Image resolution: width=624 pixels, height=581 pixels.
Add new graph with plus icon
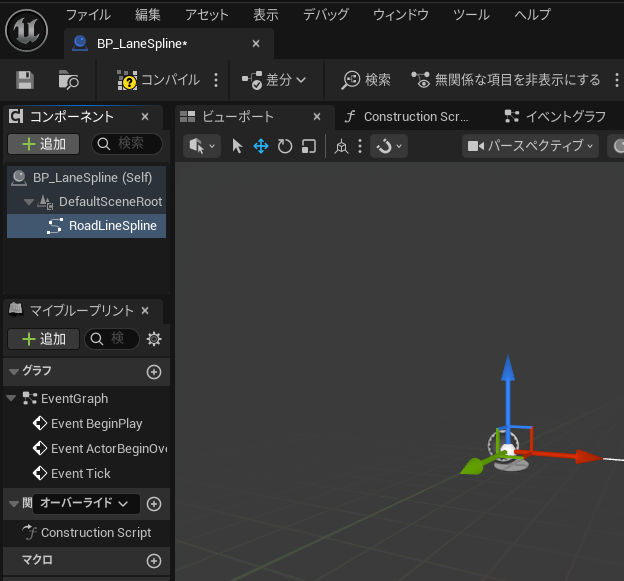coord(154,371)
